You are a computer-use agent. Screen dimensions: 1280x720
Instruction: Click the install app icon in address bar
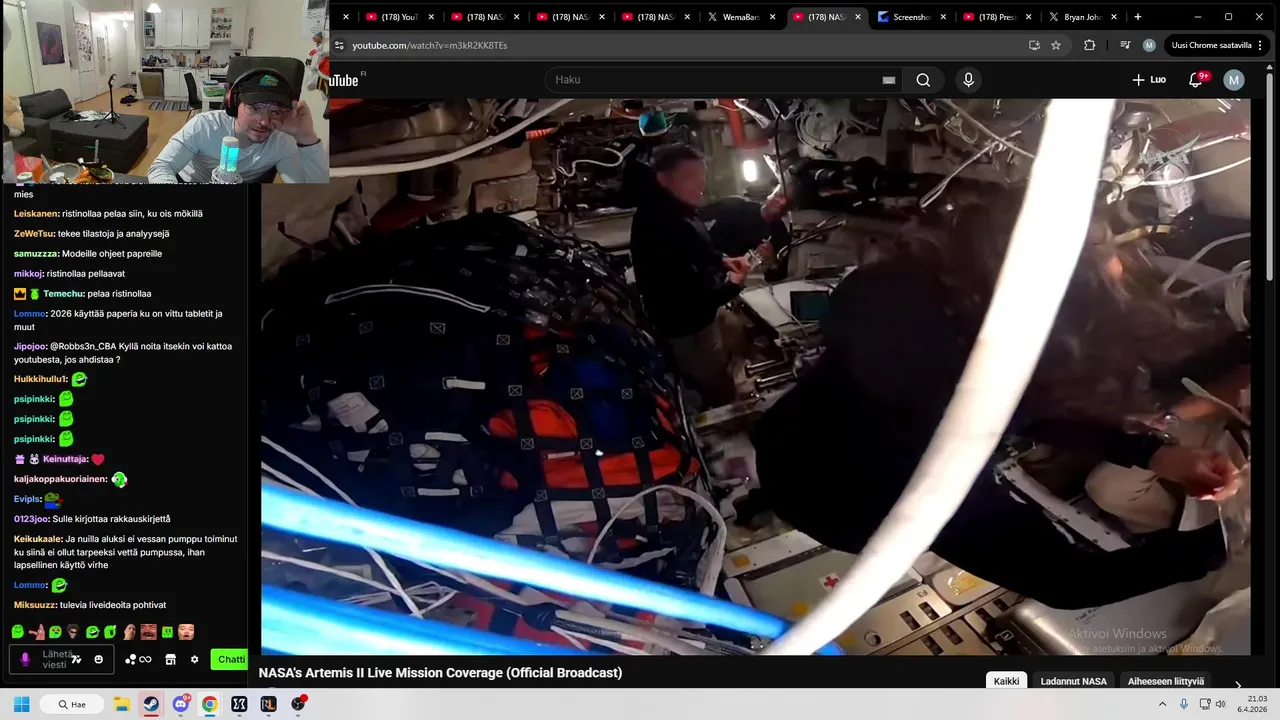pyautogui.click(x=1034, y=45)
